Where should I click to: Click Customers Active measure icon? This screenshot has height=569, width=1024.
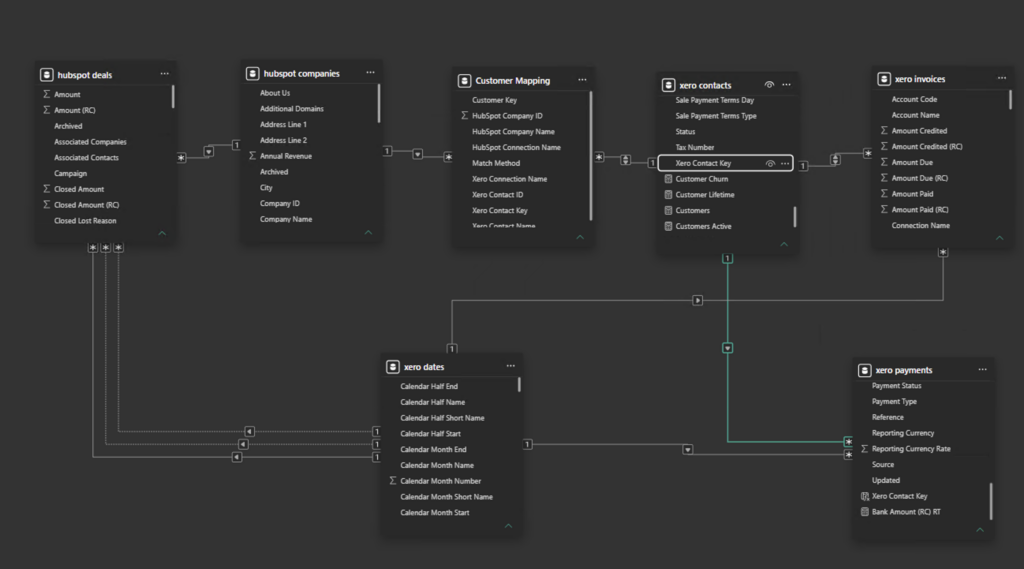[668, 226]
